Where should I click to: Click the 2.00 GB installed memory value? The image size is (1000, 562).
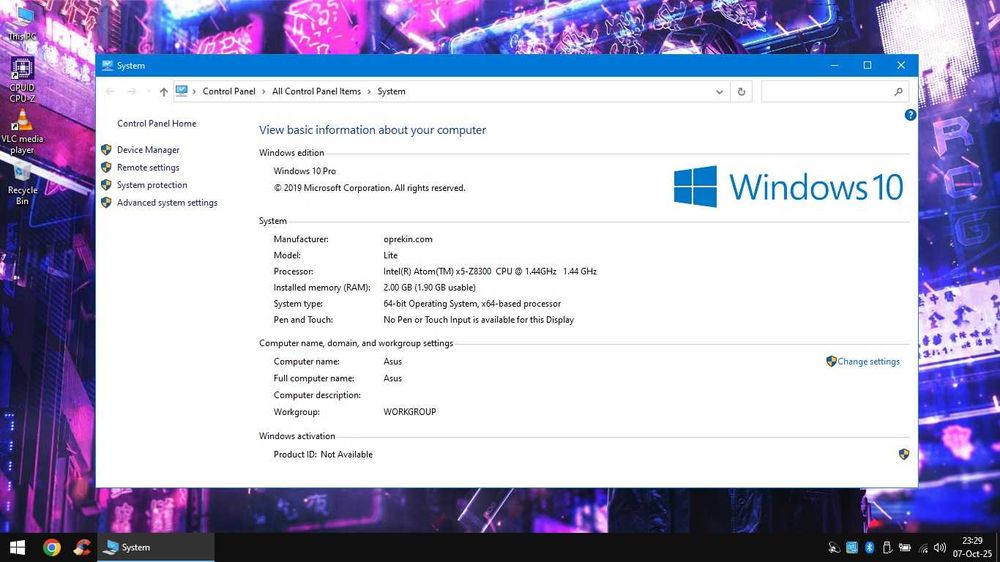[x=429, y=288]
